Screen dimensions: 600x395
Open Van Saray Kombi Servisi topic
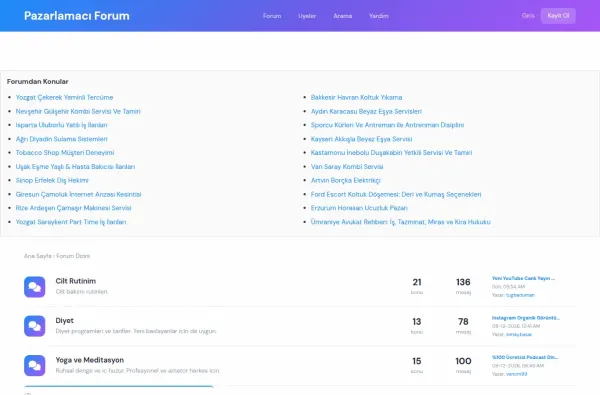point(347,166)
